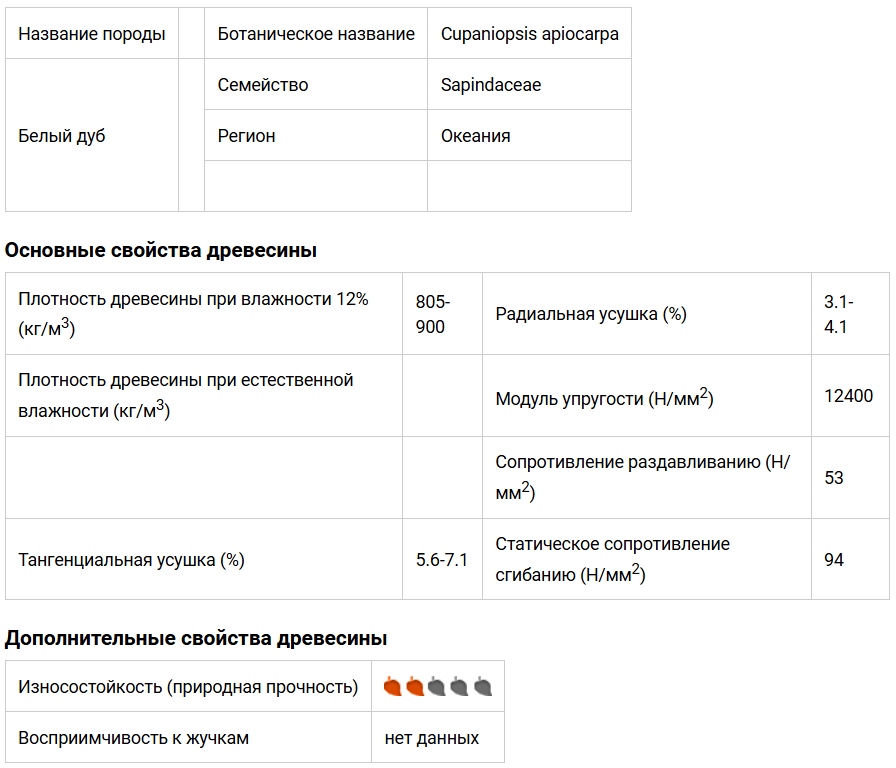Click the 'Ботаническое название' label cell
The width and height of the screenshot is (896, 768).
click(x=316, y=34)
